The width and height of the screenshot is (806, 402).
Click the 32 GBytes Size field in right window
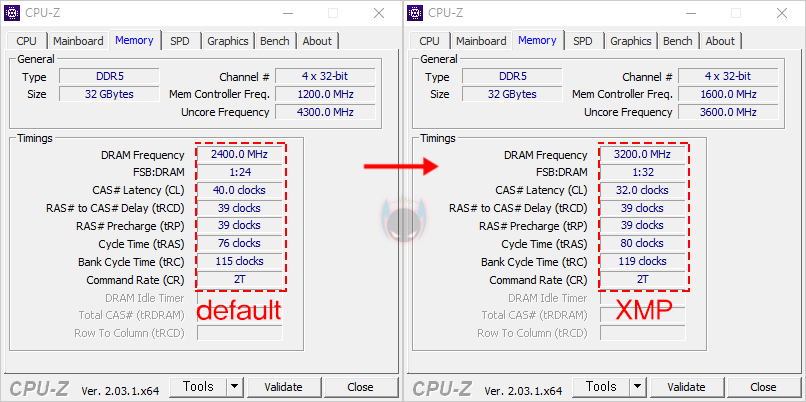click(512, 95)
